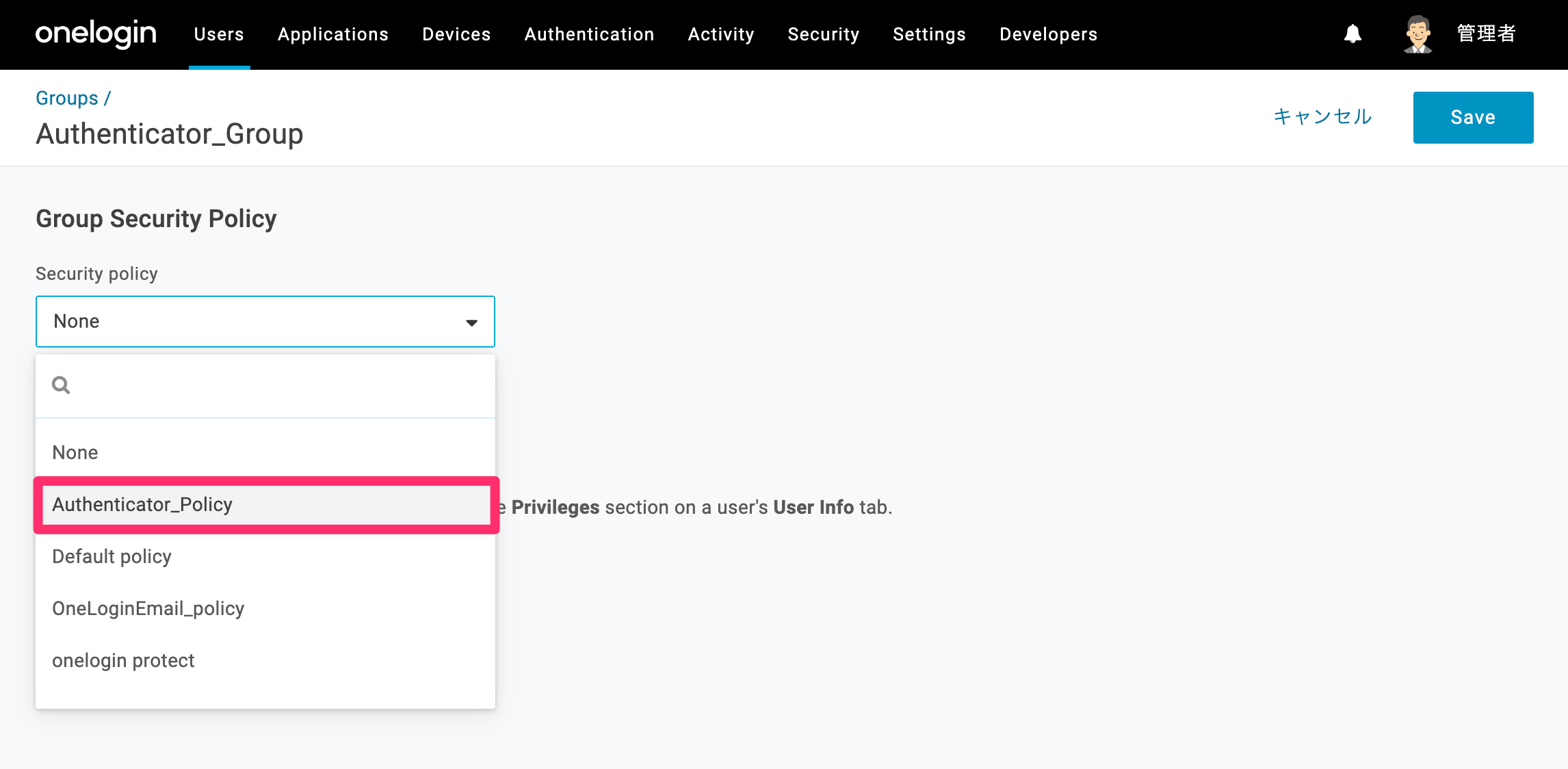
Task: Open the Devices menu
Action: pyautogui.click(x=456, y=34)
